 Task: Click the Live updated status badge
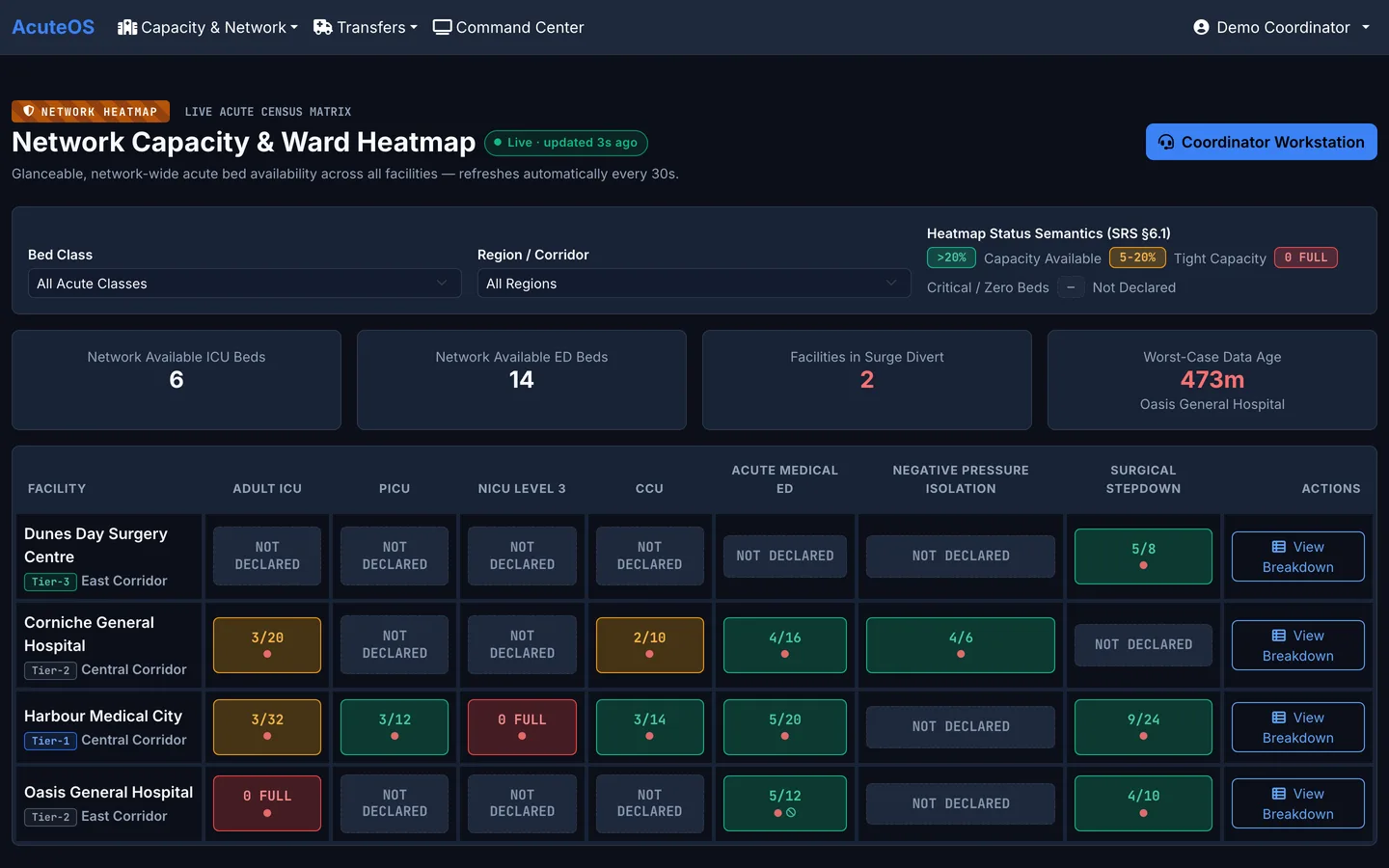point(565,143)
